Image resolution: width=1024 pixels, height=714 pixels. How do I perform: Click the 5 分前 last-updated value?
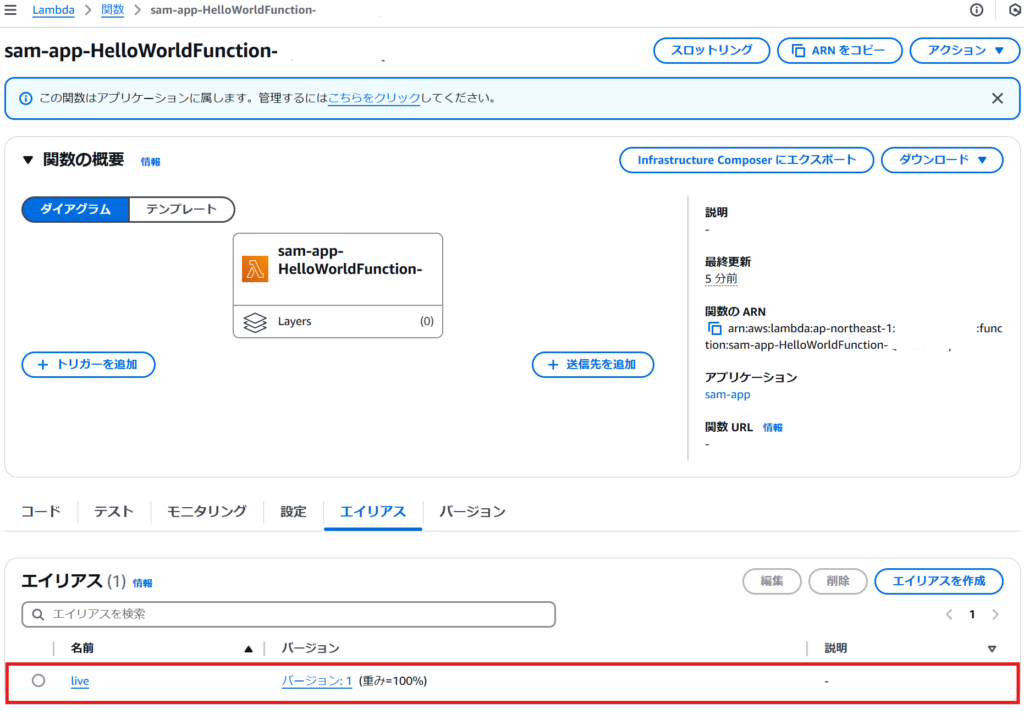click(721, 279)
